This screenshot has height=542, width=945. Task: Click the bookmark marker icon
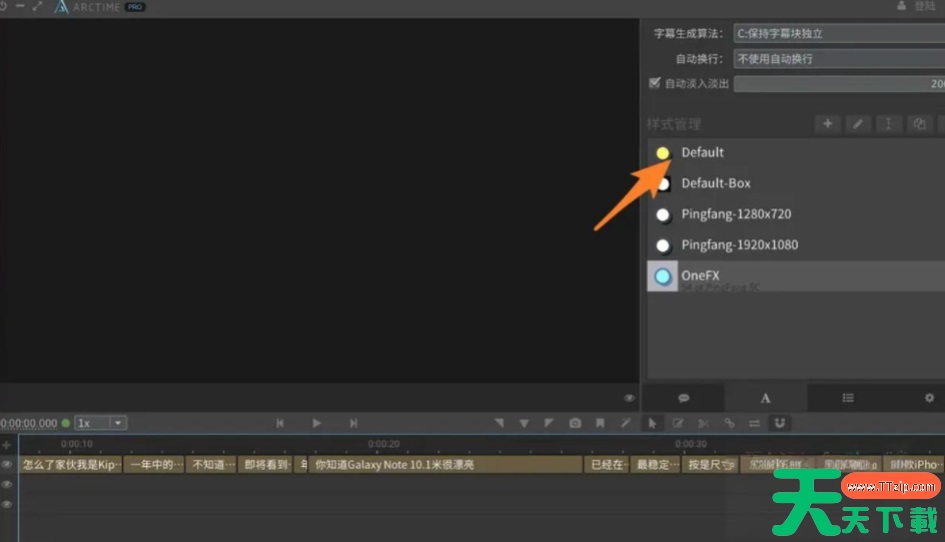(x=600, y=423)
